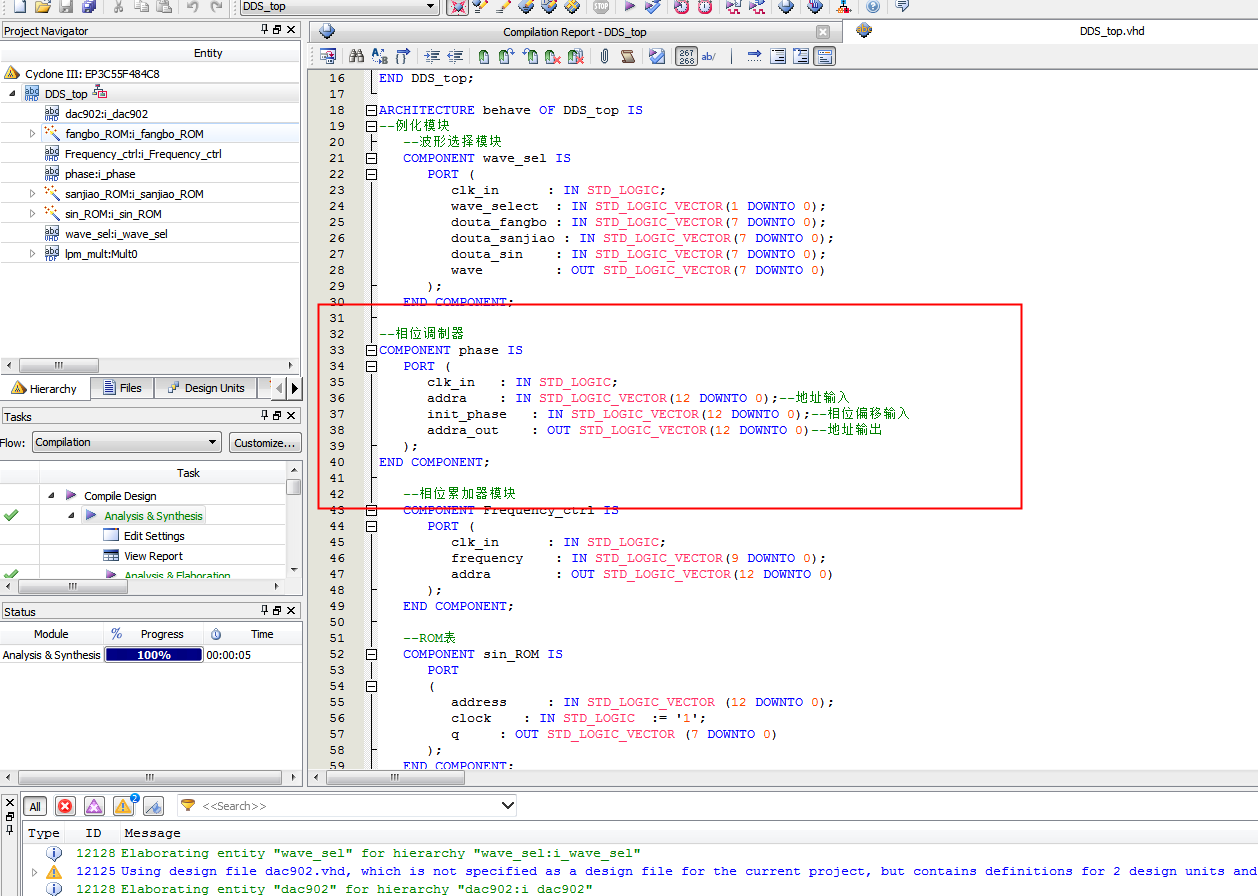Find text with the binoculars icon
Screen dimensions: 1258x896
tap(356, 56)
